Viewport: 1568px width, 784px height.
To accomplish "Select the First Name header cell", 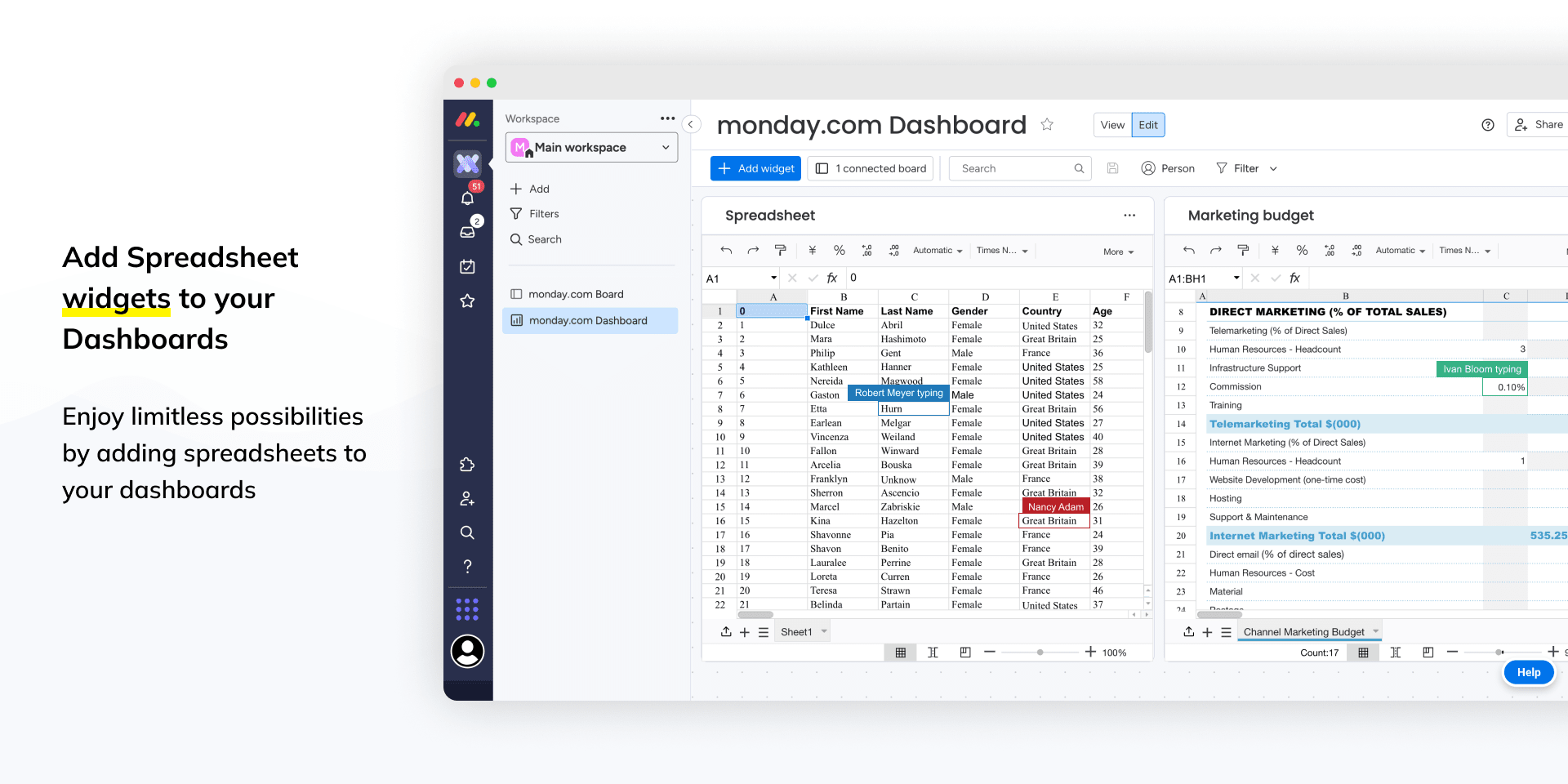I will point(843,311).
